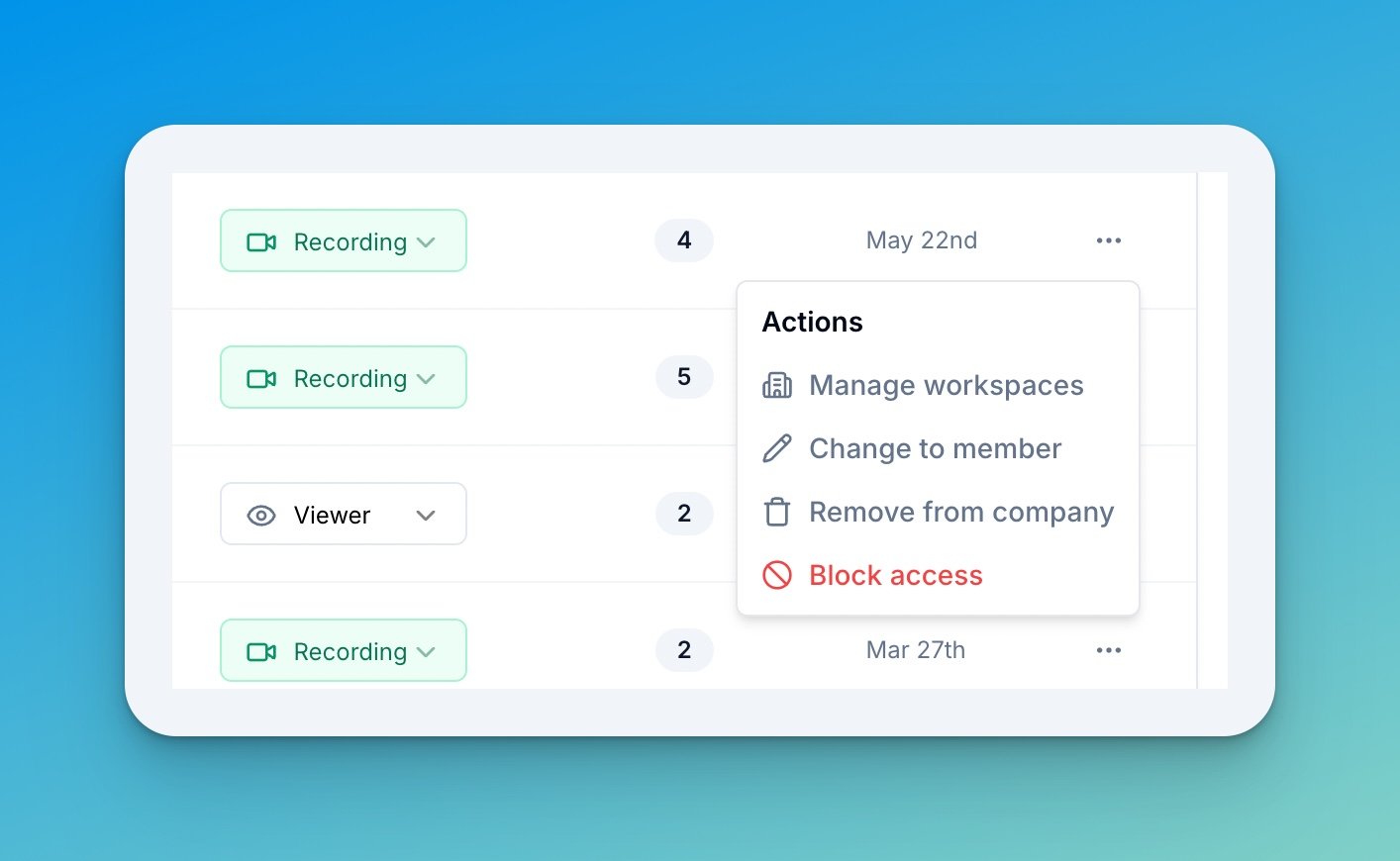Image resolution: width=1400 pixels, height=861 pixels.
Task: Click the chevron on the May 22nd Recording dropdown
Action: (x=426, y=242)
